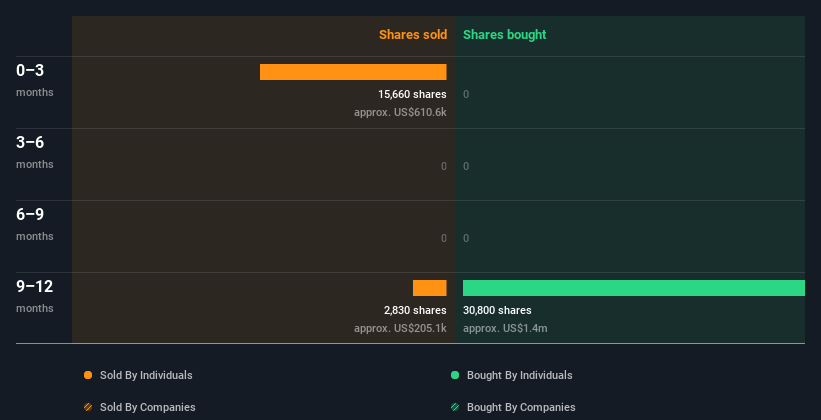Click the 30,800 shares value

pyautogui.click(x=497, y=310)
